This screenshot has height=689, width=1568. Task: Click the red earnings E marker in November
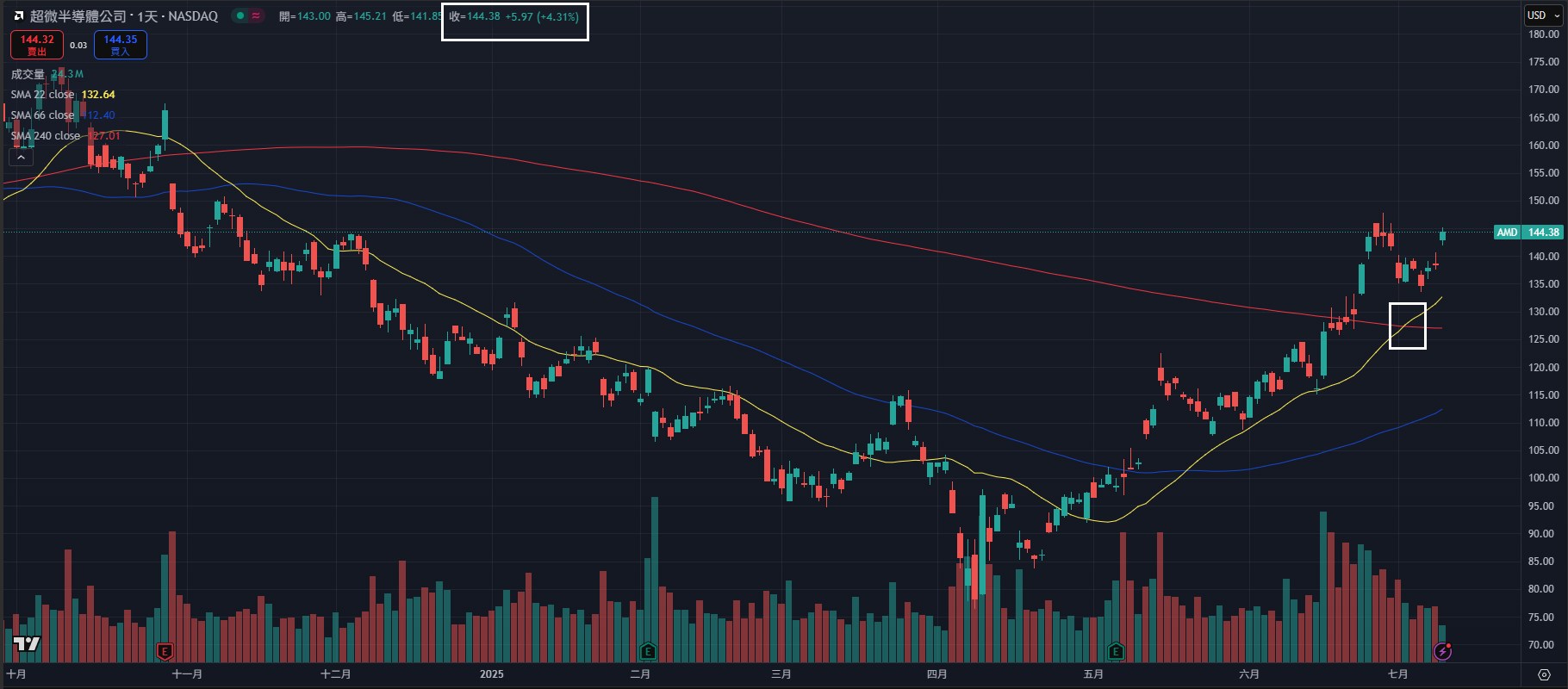pos(165,651)
